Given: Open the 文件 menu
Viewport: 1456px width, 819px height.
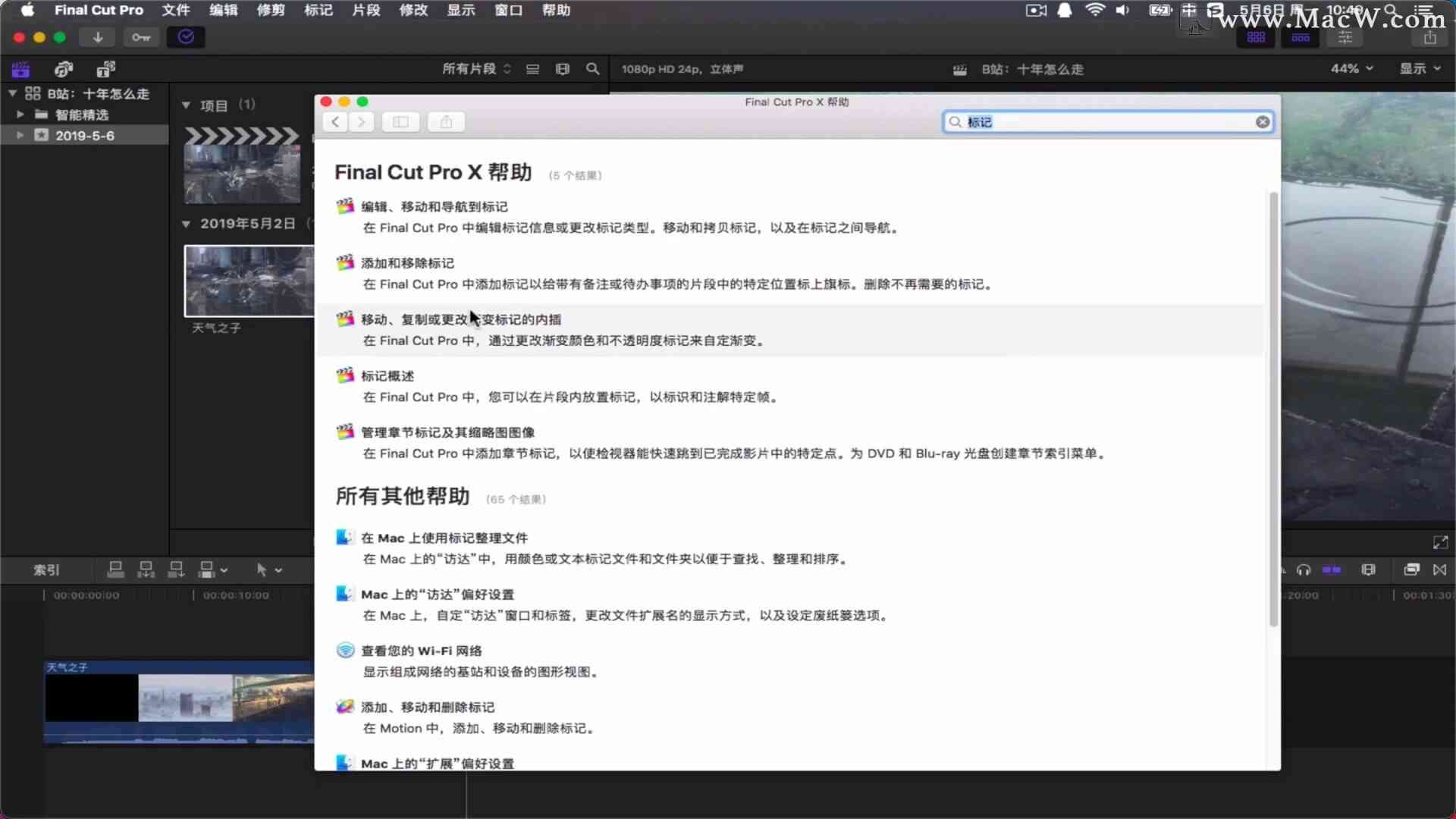Looking at the screenshot, I should click(176, 10).
